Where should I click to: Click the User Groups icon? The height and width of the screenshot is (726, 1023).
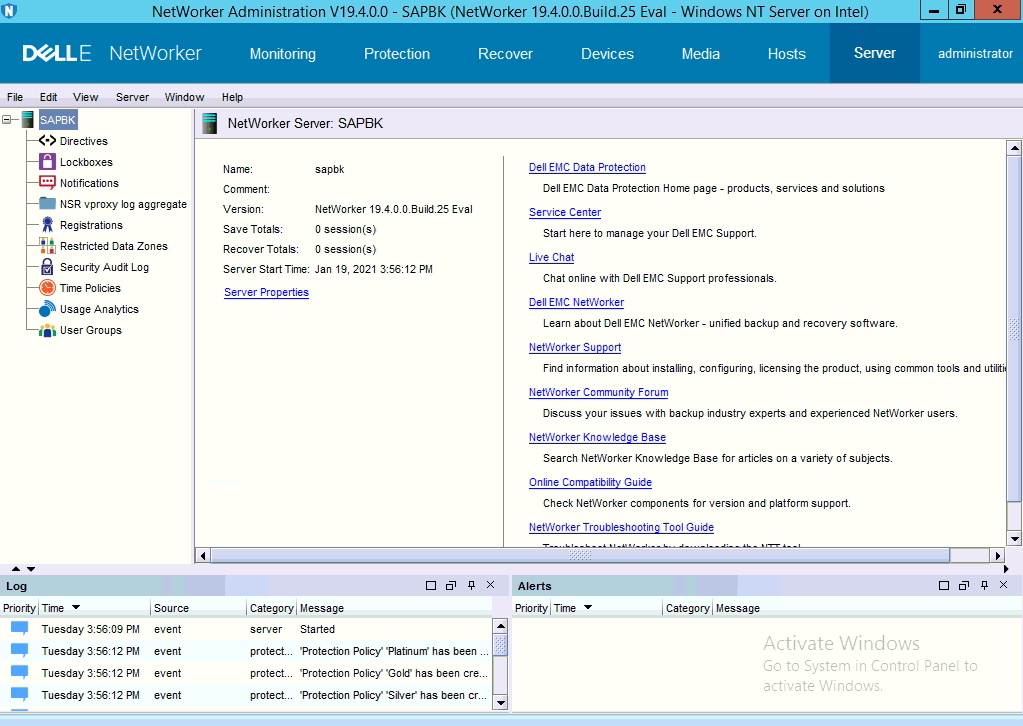pyautogui.click(x=47, y=330)
